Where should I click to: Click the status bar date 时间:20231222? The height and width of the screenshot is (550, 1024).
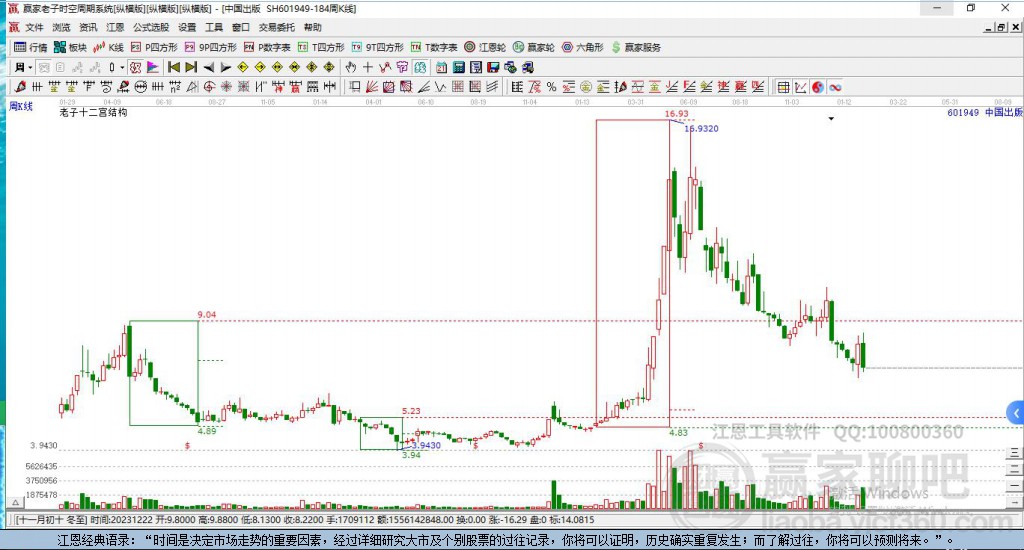pos(120,520)
